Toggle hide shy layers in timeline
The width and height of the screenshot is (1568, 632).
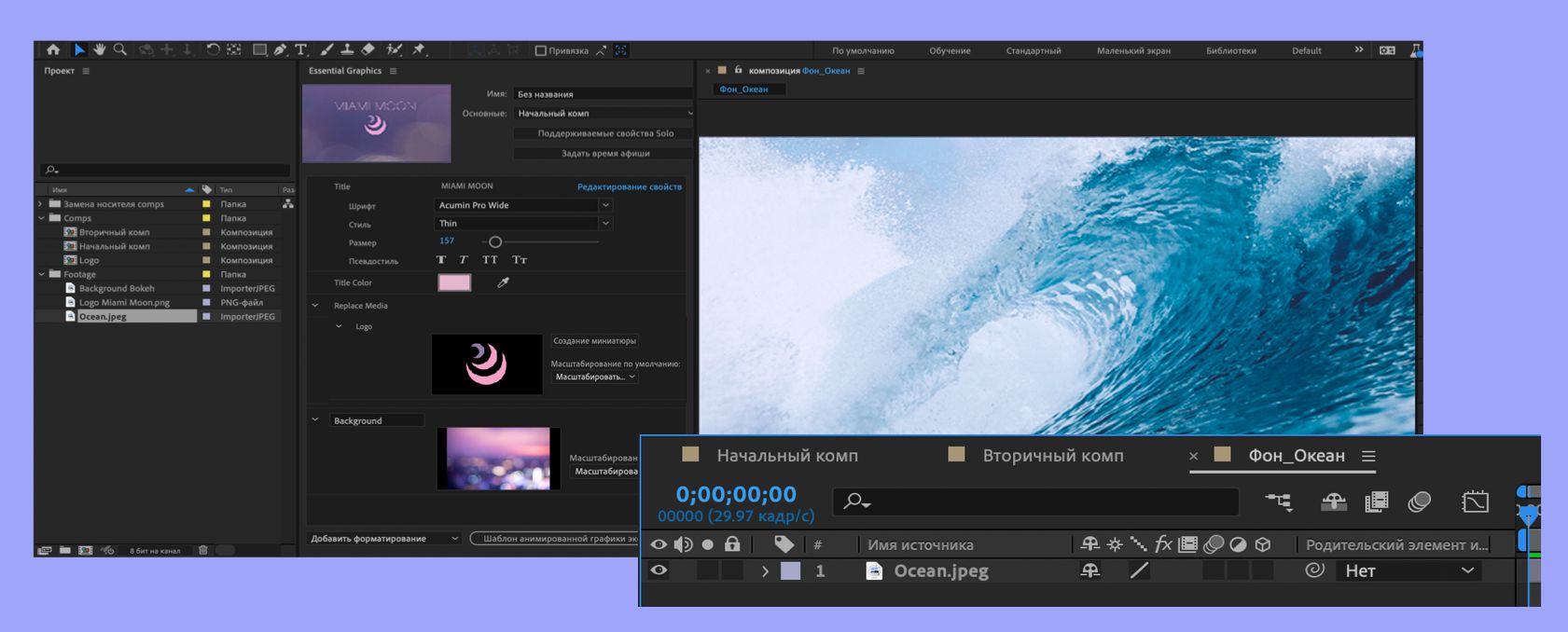coord(1334,501)
